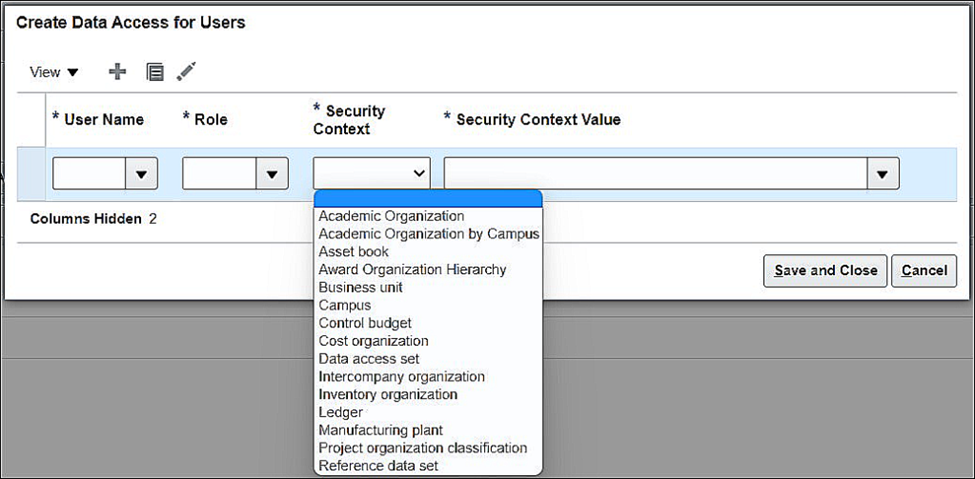This screenshot has height=479, width=975.
Task: Click the Security Context Value text field
Action: [655, 173]
